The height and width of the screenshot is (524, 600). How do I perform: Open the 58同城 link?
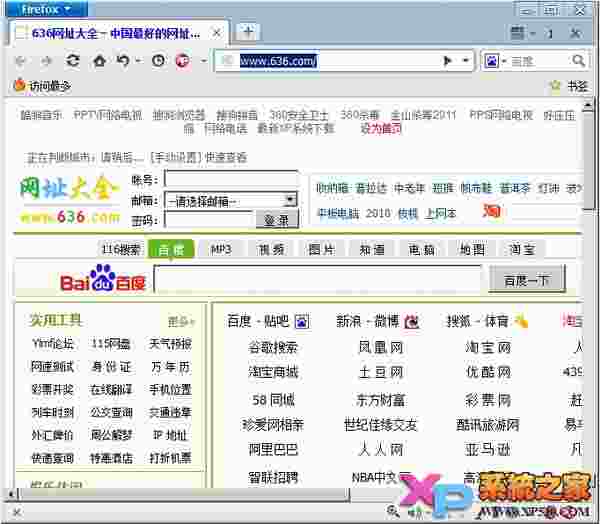[x=273, y=400]
